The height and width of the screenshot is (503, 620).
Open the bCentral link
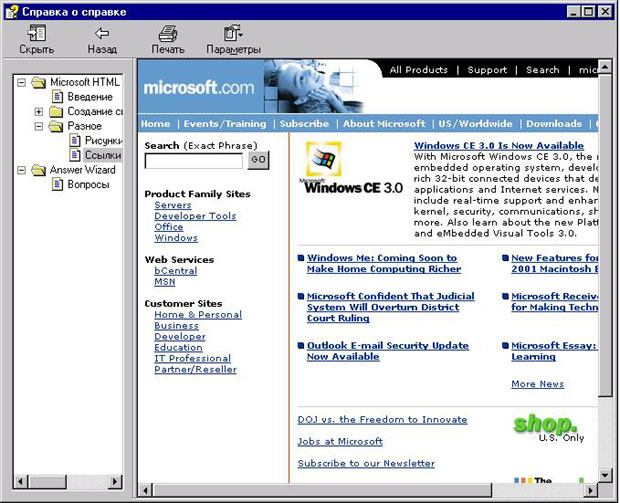pyautogui.click(x=176, y=271)
